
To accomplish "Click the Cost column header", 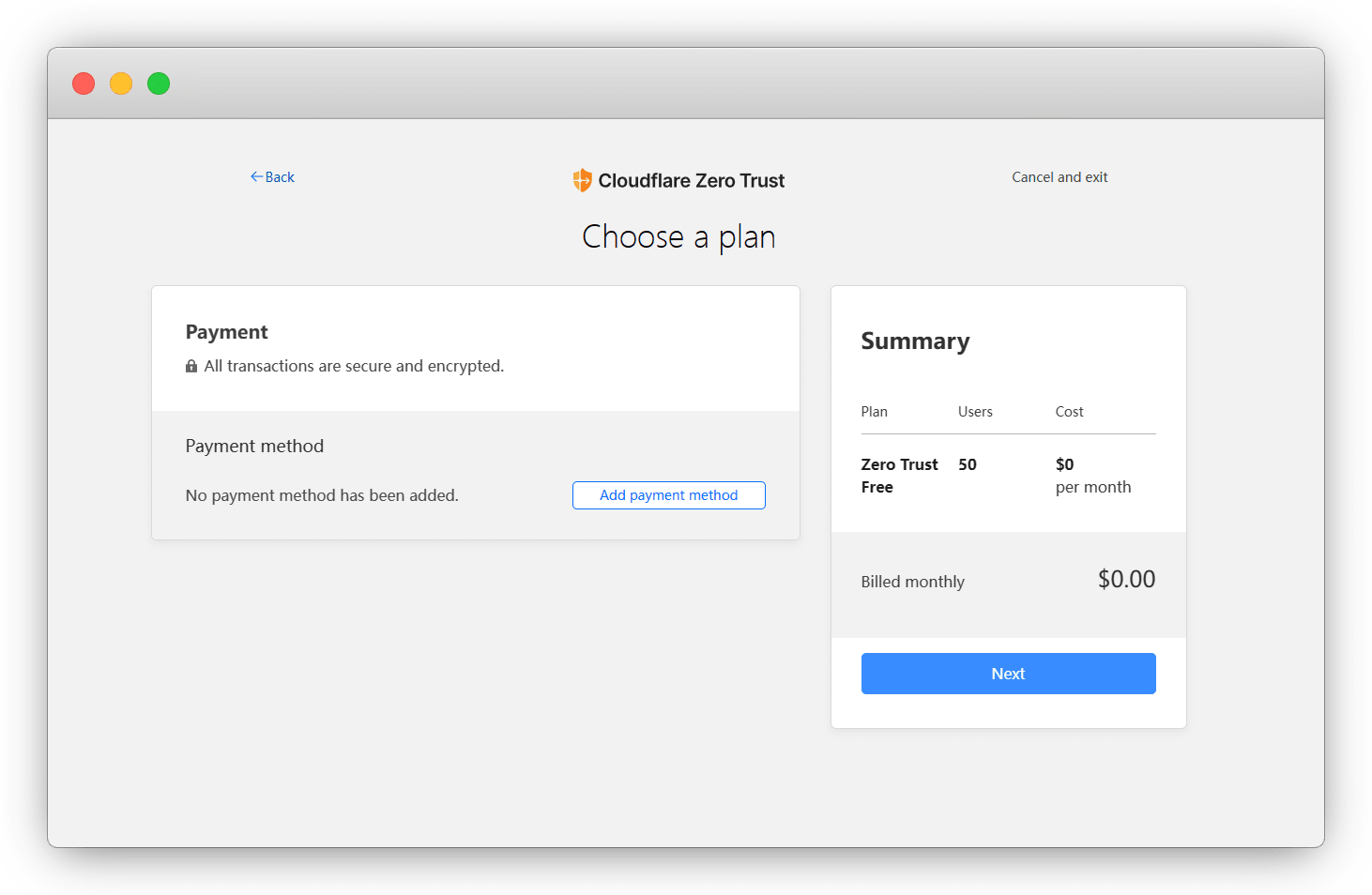I will 1070,412.
